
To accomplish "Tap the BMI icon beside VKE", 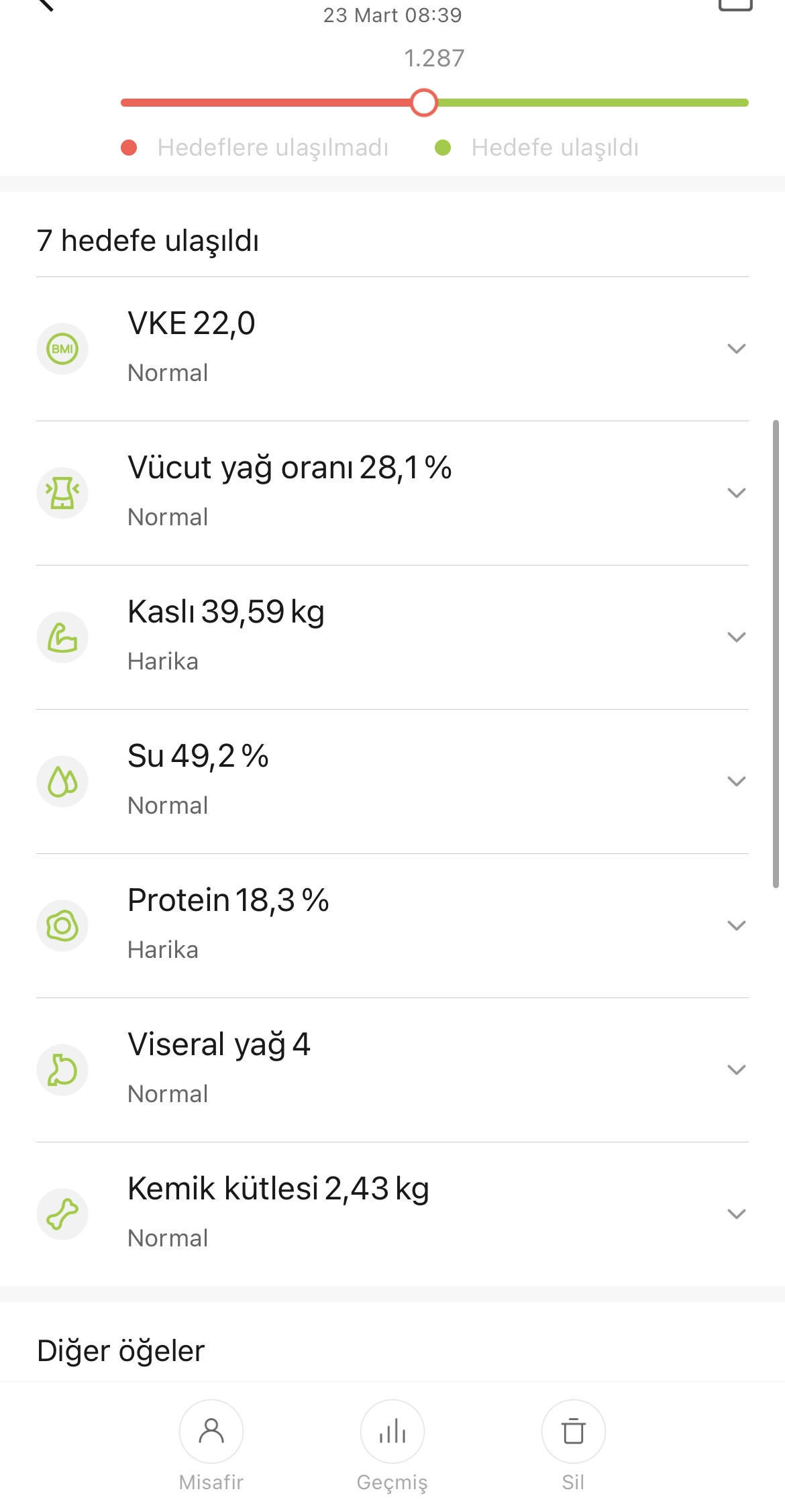I will pyautogui.click(x=62, y=349).
